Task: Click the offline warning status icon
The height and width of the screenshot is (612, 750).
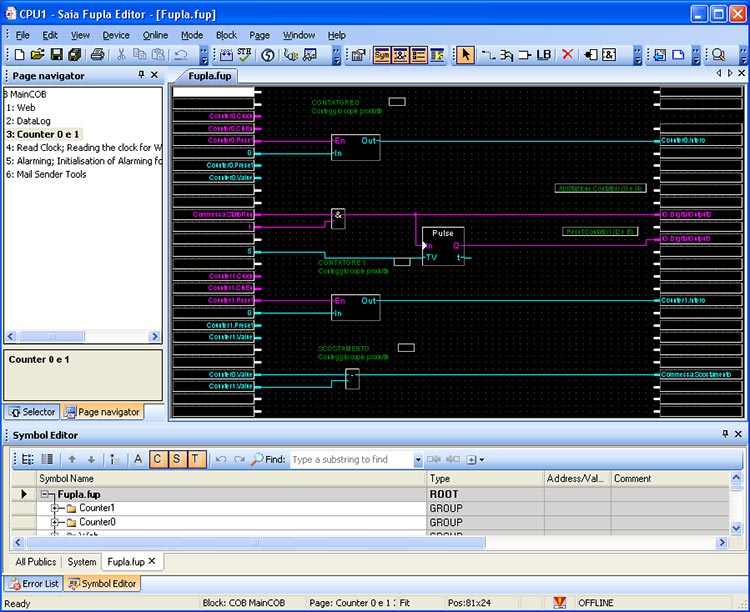Action: tap(559, 602)
